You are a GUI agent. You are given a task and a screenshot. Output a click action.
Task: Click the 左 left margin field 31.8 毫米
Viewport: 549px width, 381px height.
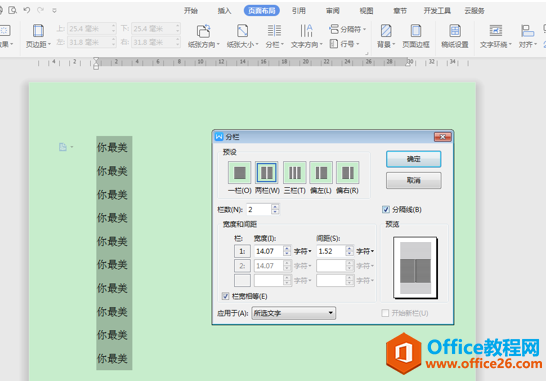[92, 42]
